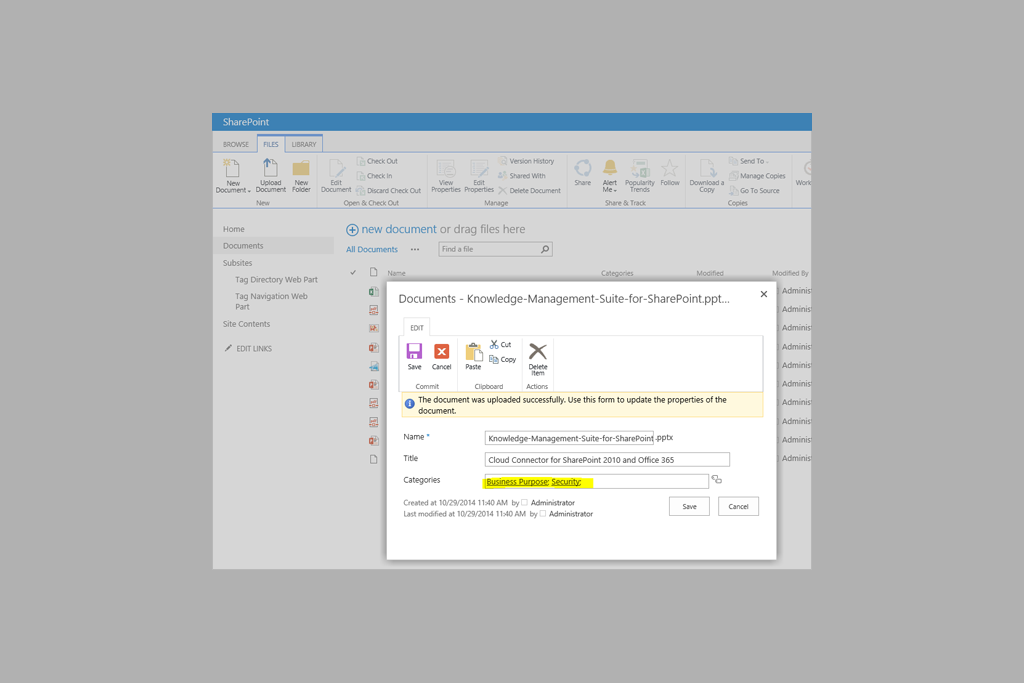Image resolution: width=1024 pixels, height=683 pixels.
Task: Click the Edit Document ribbon icon
Action: pos(336,168)
